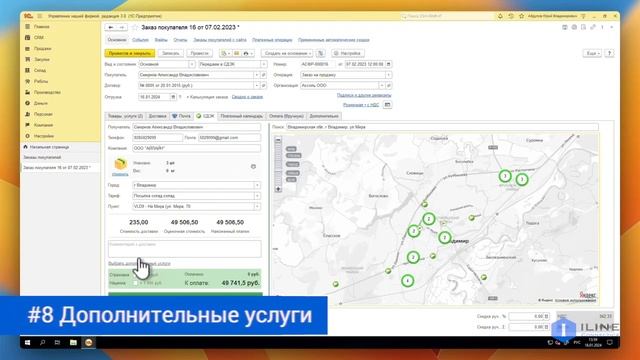Viewport: 640px width, 360px height.
Task: Open the Доставка tab
Action: click(x=157, y=116)
